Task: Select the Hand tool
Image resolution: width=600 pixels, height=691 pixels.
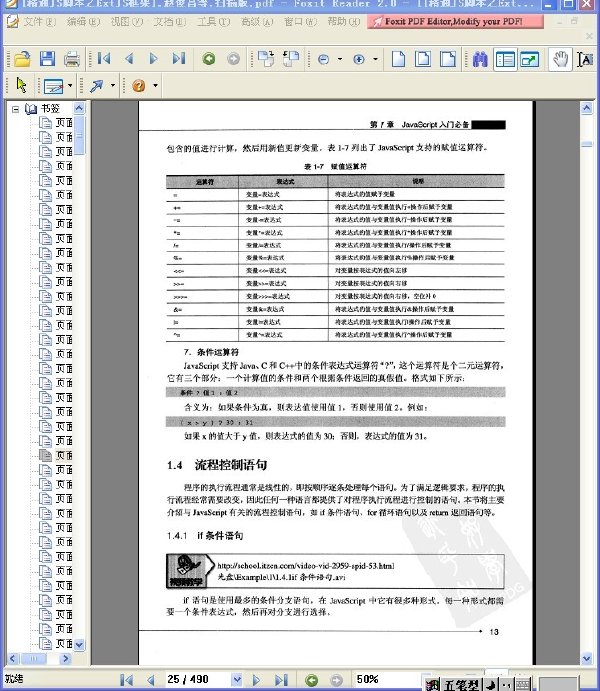Action: (560, 59)
